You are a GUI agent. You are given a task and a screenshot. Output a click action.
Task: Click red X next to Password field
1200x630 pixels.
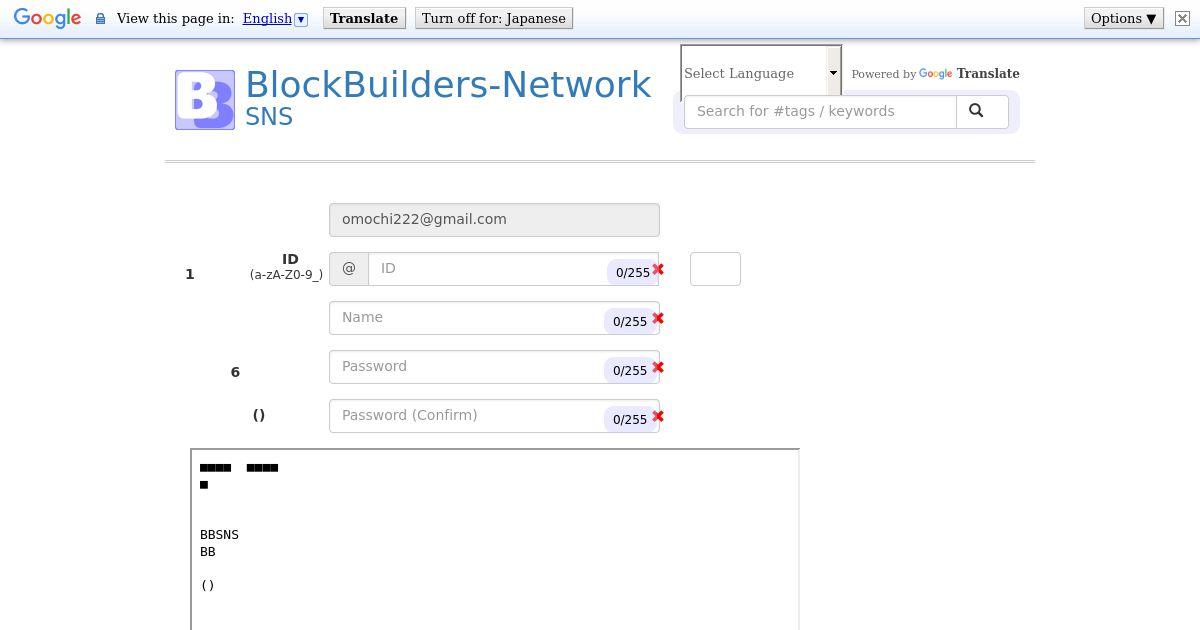tap(658, 368)
